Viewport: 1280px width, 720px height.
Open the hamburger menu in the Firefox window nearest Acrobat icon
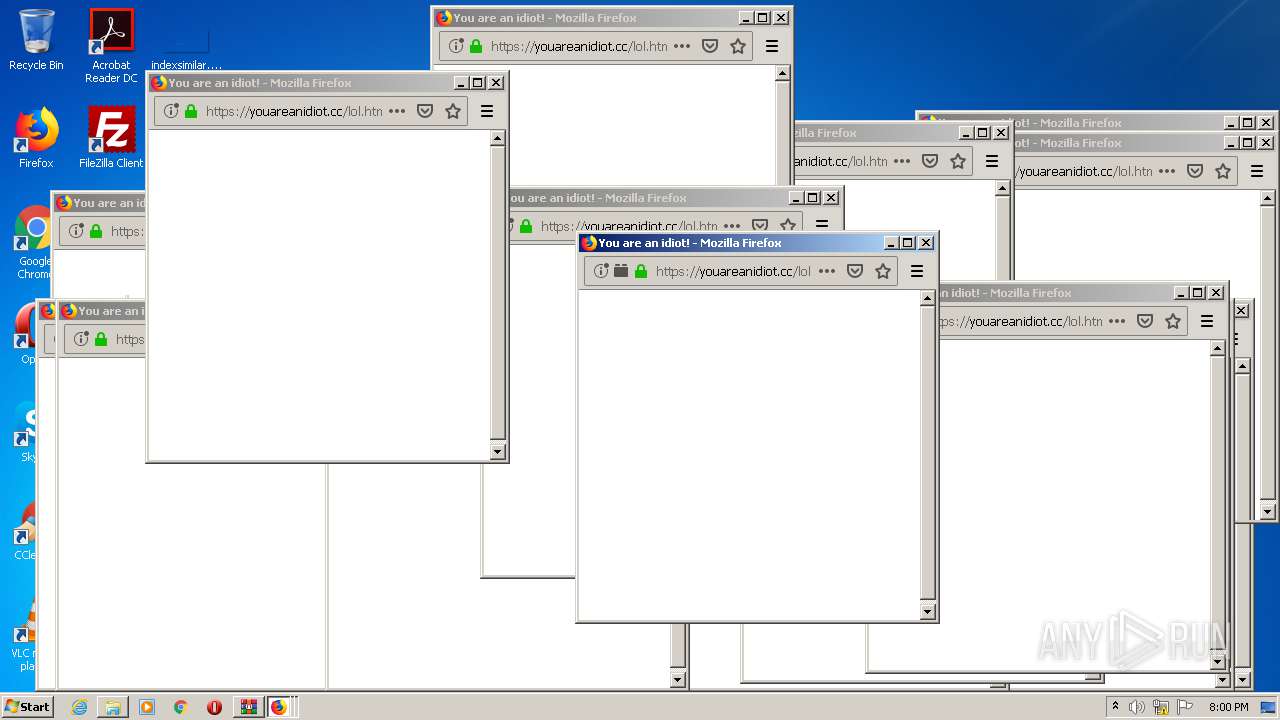487,111
